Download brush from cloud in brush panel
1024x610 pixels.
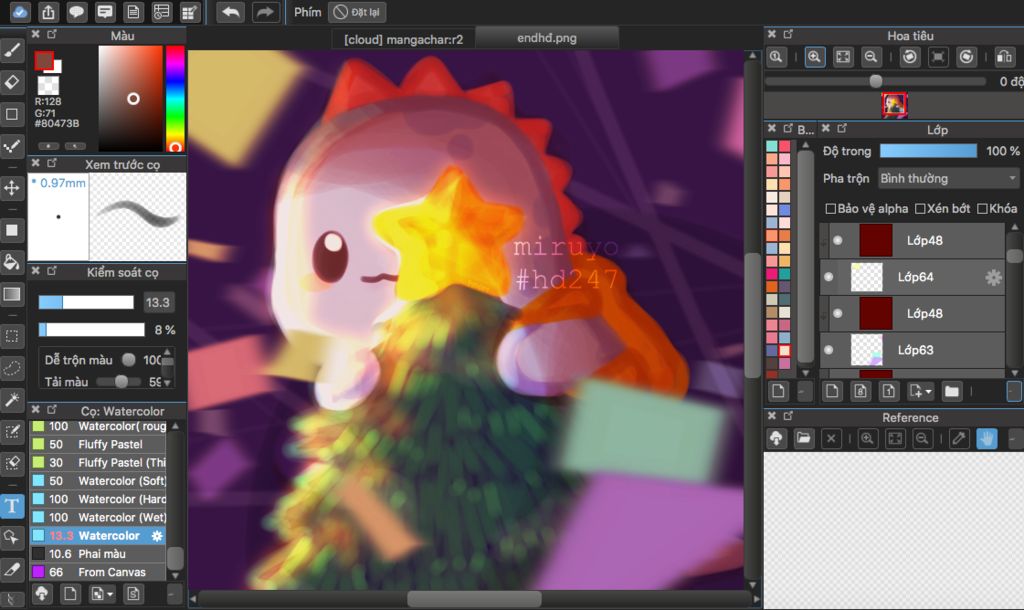pos(42,593)
